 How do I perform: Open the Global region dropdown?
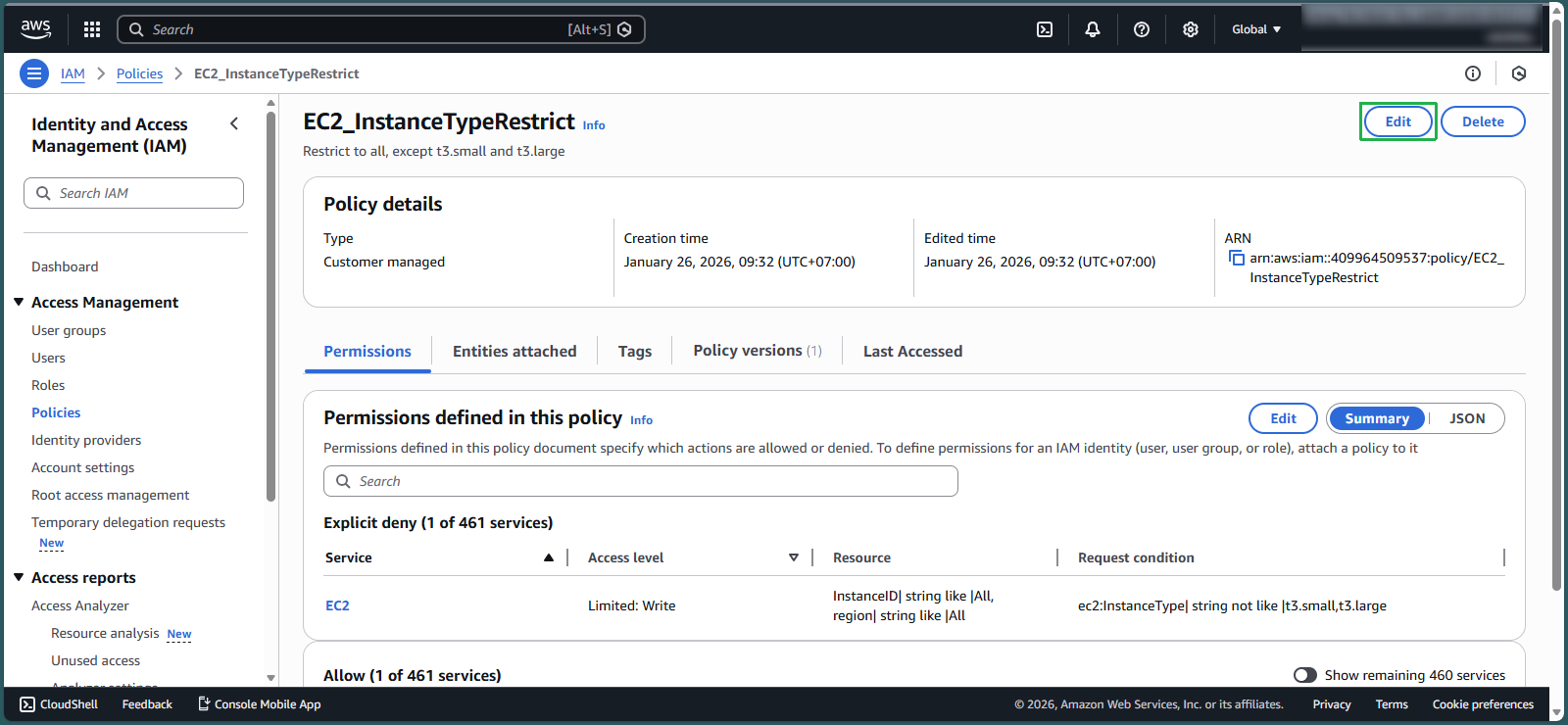(1255, 29)
